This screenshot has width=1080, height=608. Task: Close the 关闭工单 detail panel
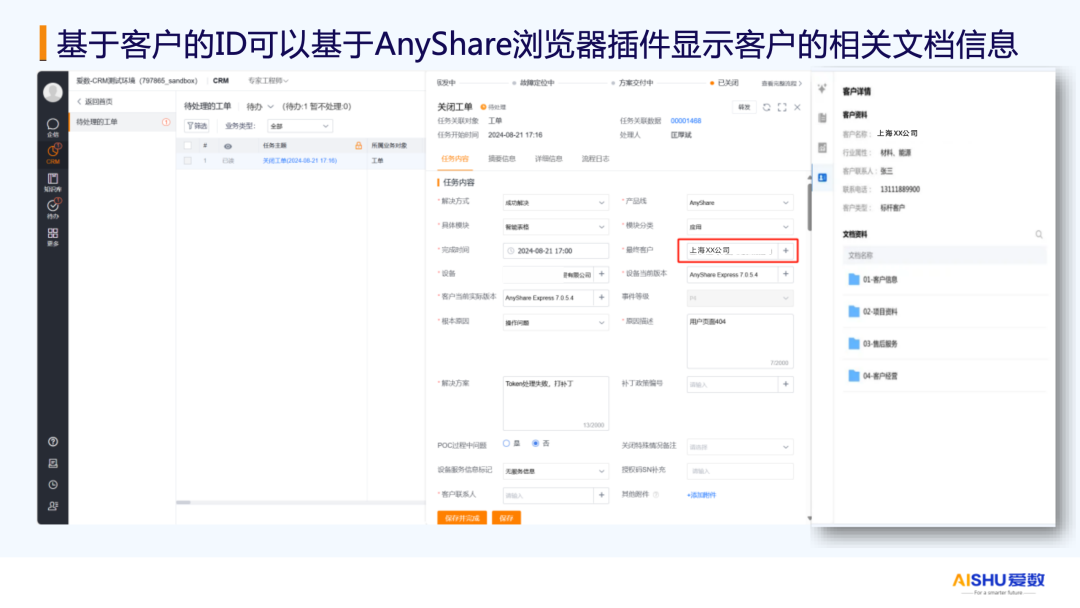point(797,107)
